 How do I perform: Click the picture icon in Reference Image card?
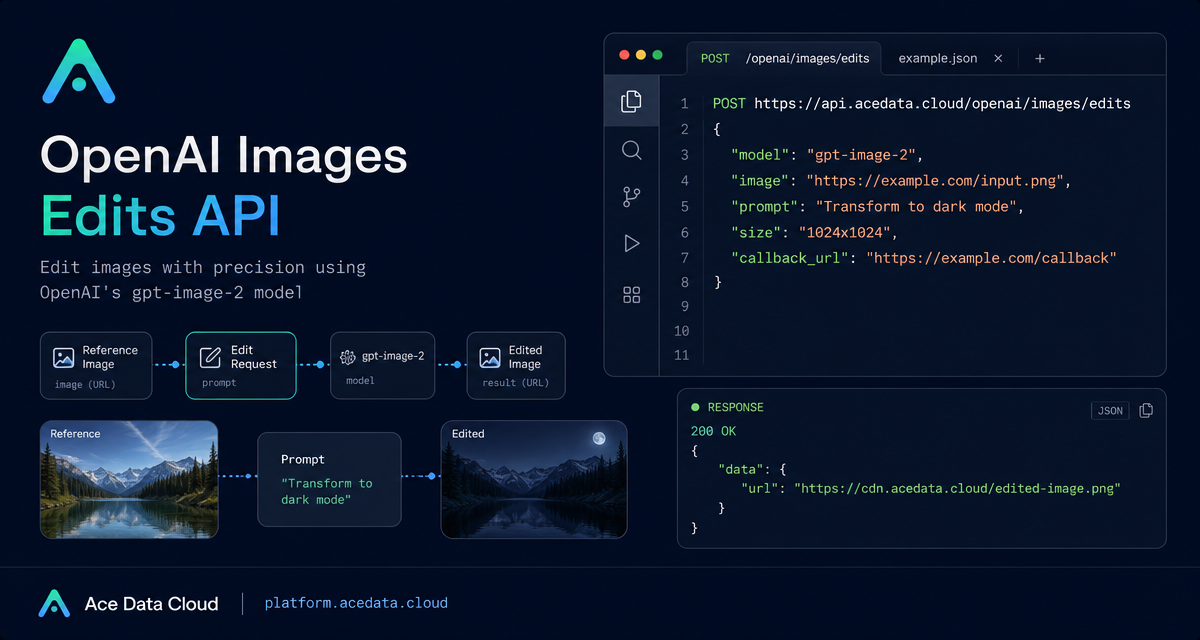click(x=64, y=357)
